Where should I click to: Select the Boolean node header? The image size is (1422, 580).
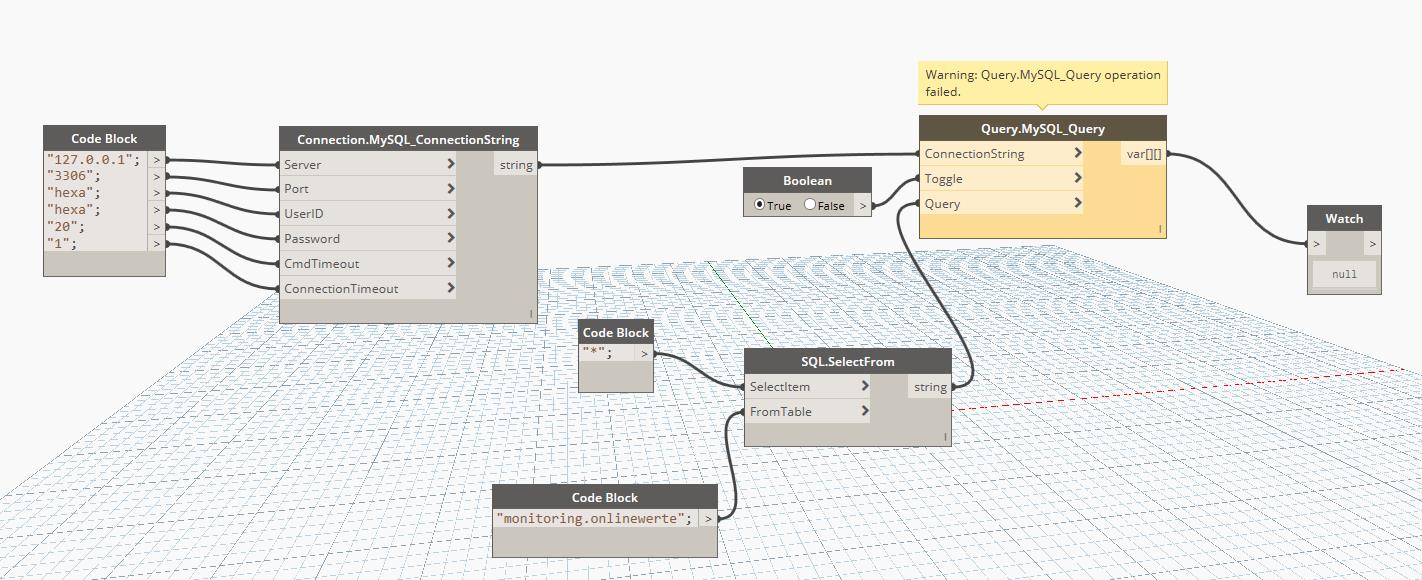tap(807, 181)
